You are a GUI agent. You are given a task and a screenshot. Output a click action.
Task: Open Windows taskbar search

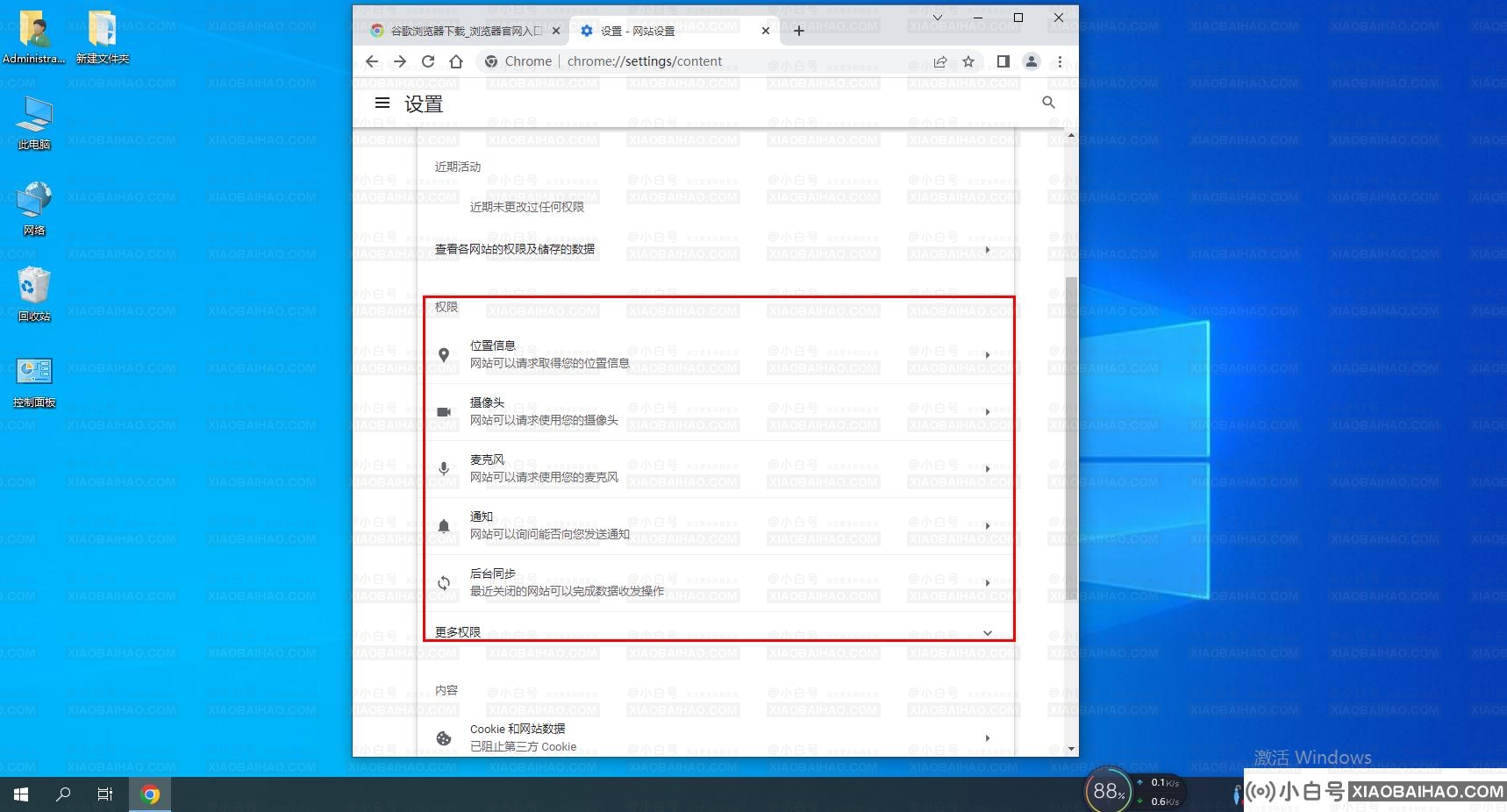click(63, 794)
